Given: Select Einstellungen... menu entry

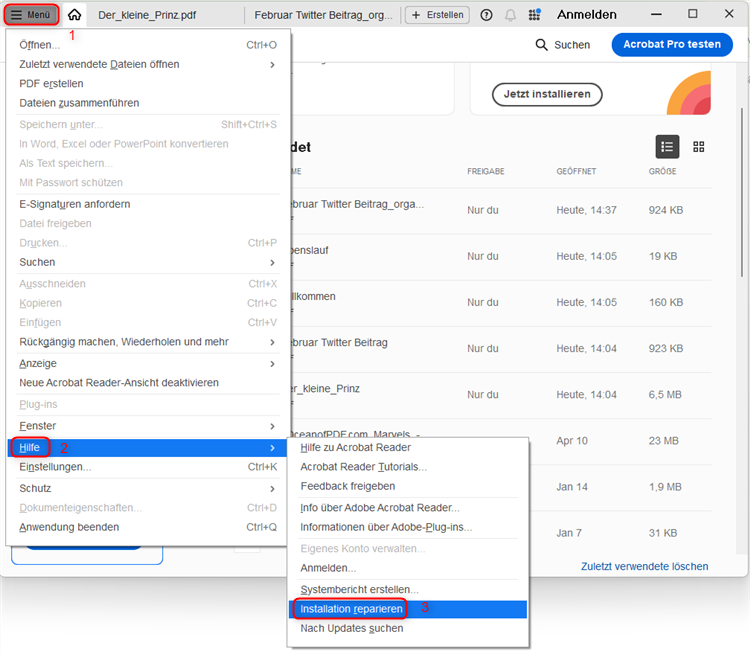Looking at the screenshot, I should point(55,467).
